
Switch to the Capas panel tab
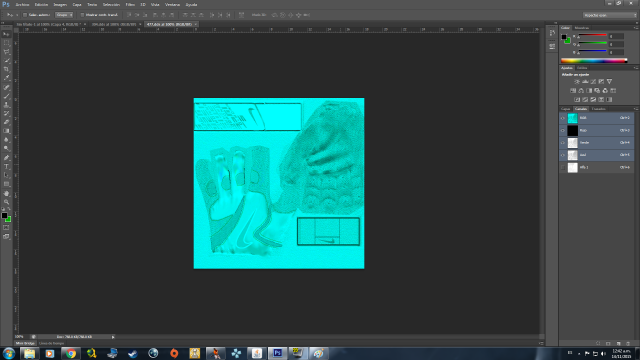[x=565, y=109]
